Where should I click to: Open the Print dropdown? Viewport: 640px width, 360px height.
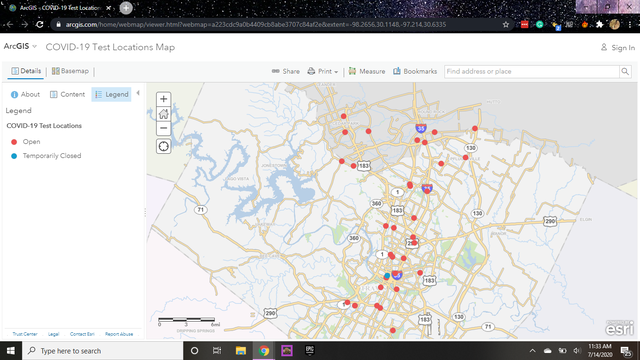(323, 71)
